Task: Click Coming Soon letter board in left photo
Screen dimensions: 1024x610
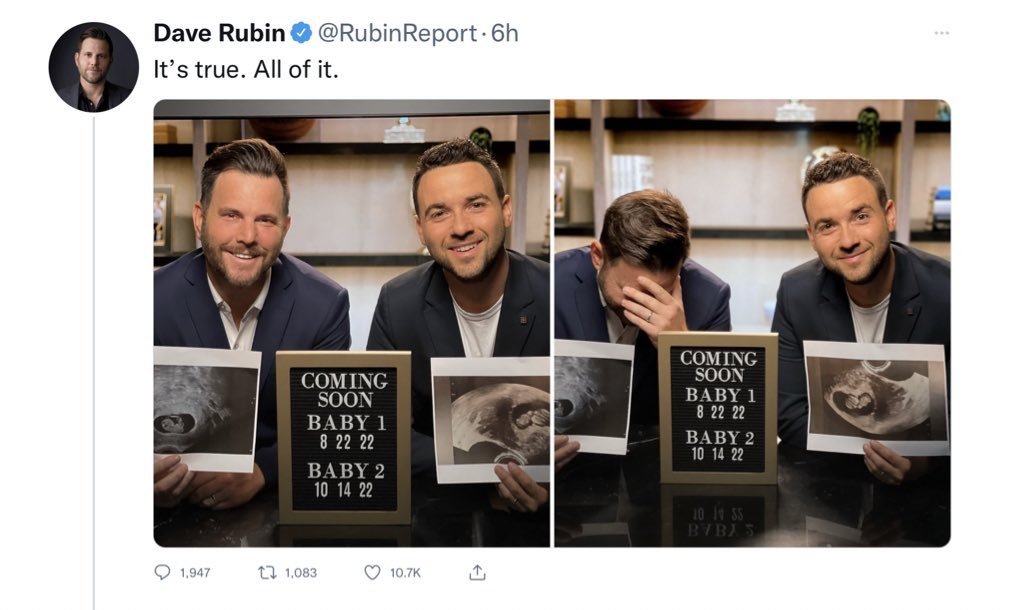Action: [344, 436]
